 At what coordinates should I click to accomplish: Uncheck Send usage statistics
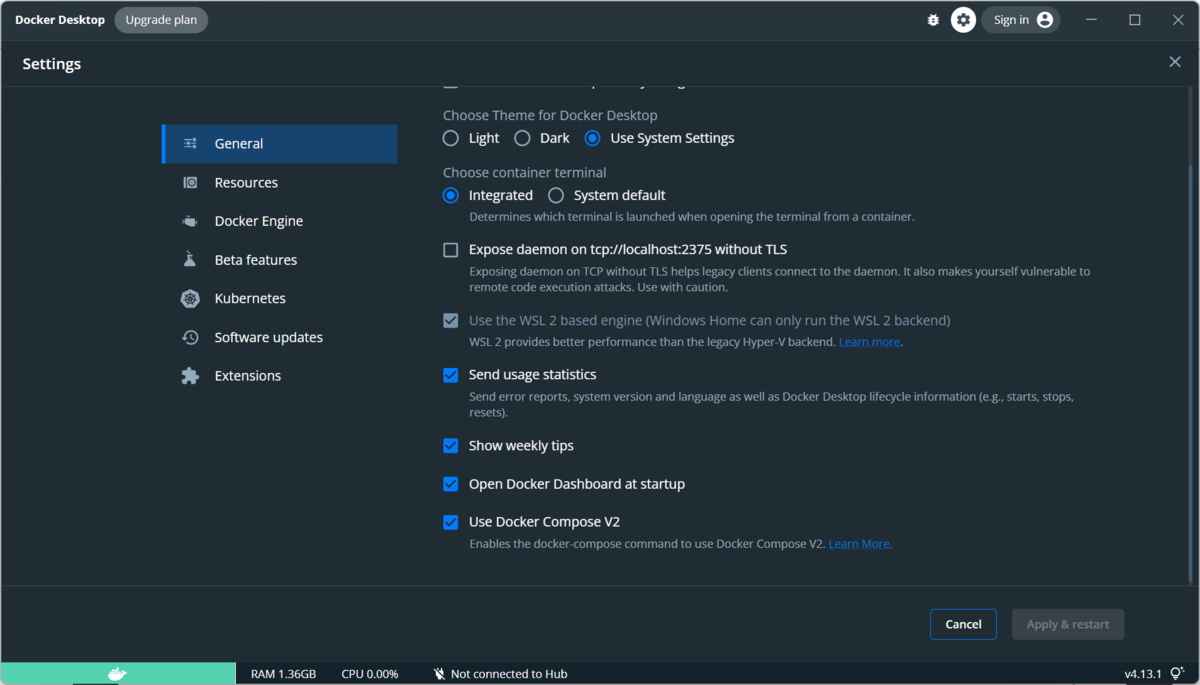pos(451,375)
